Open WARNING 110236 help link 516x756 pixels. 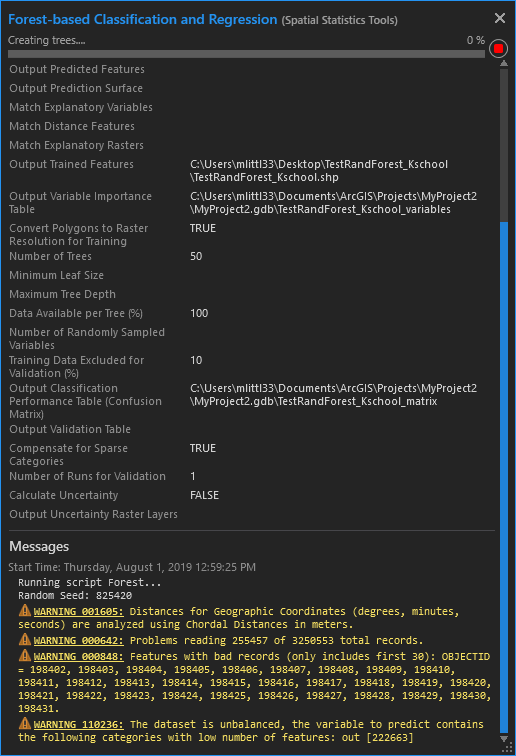(78, 724)
